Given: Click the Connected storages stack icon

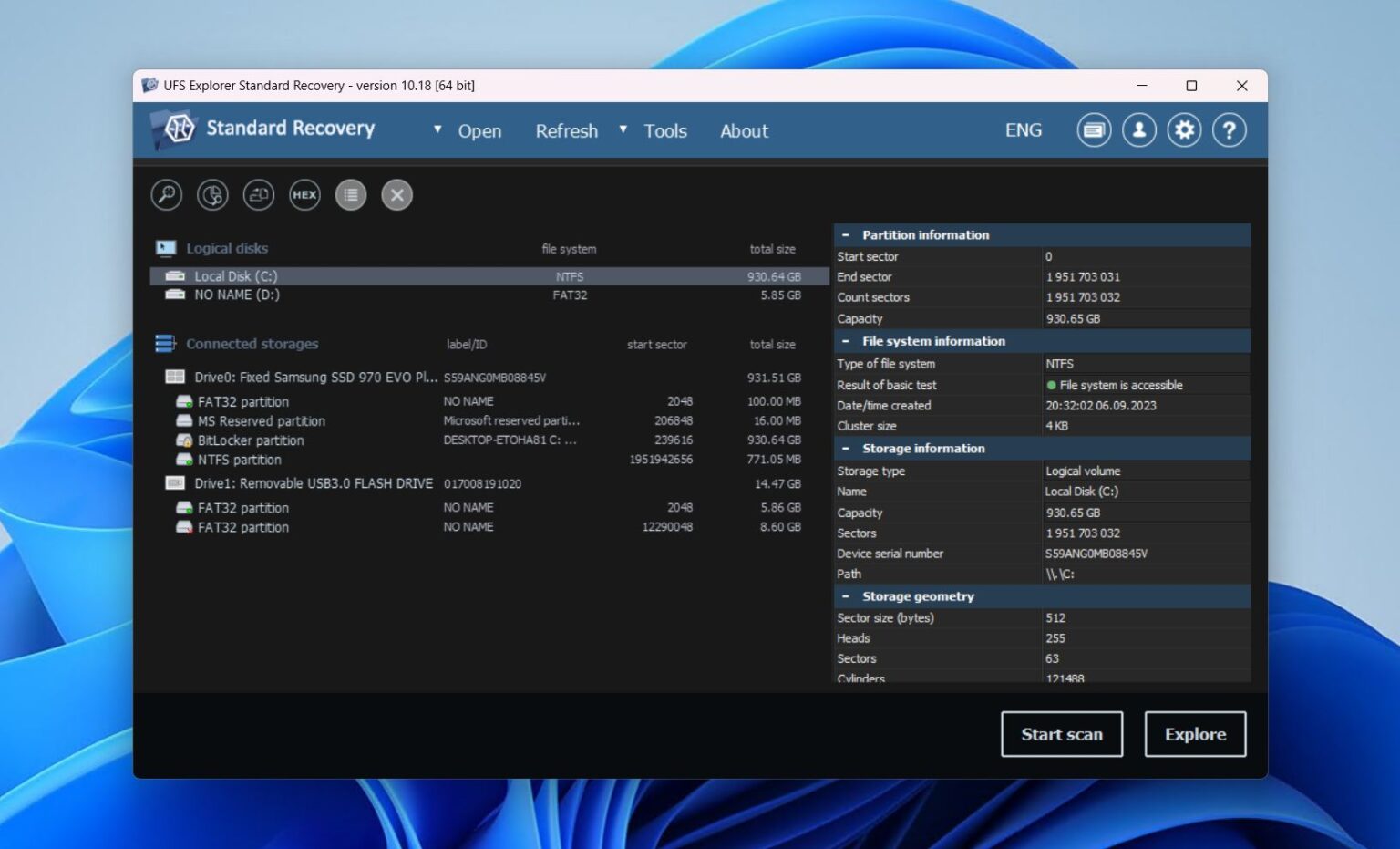Looking at the screenshot, I should [165, 343].
